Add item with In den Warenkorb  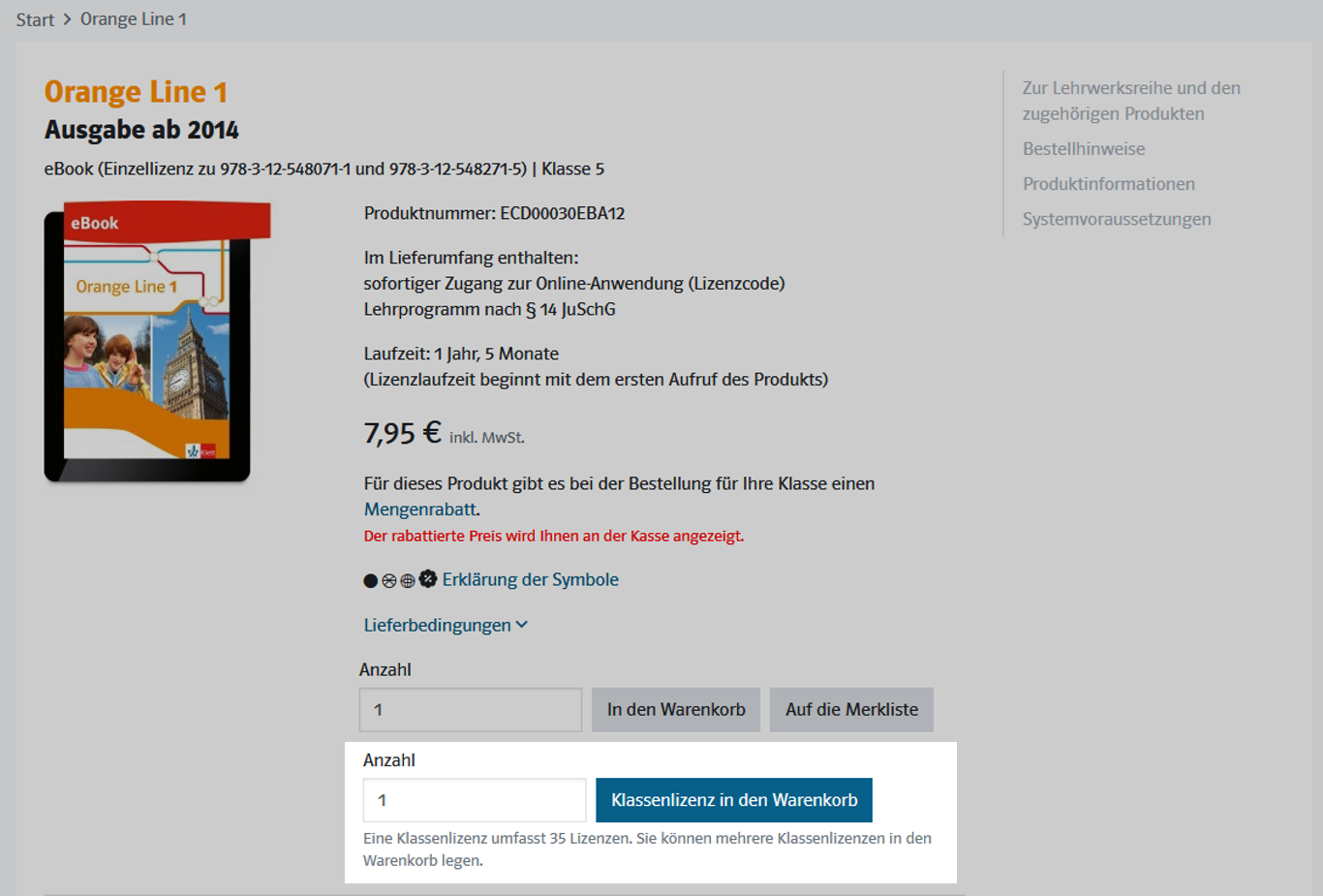(676, 710)
